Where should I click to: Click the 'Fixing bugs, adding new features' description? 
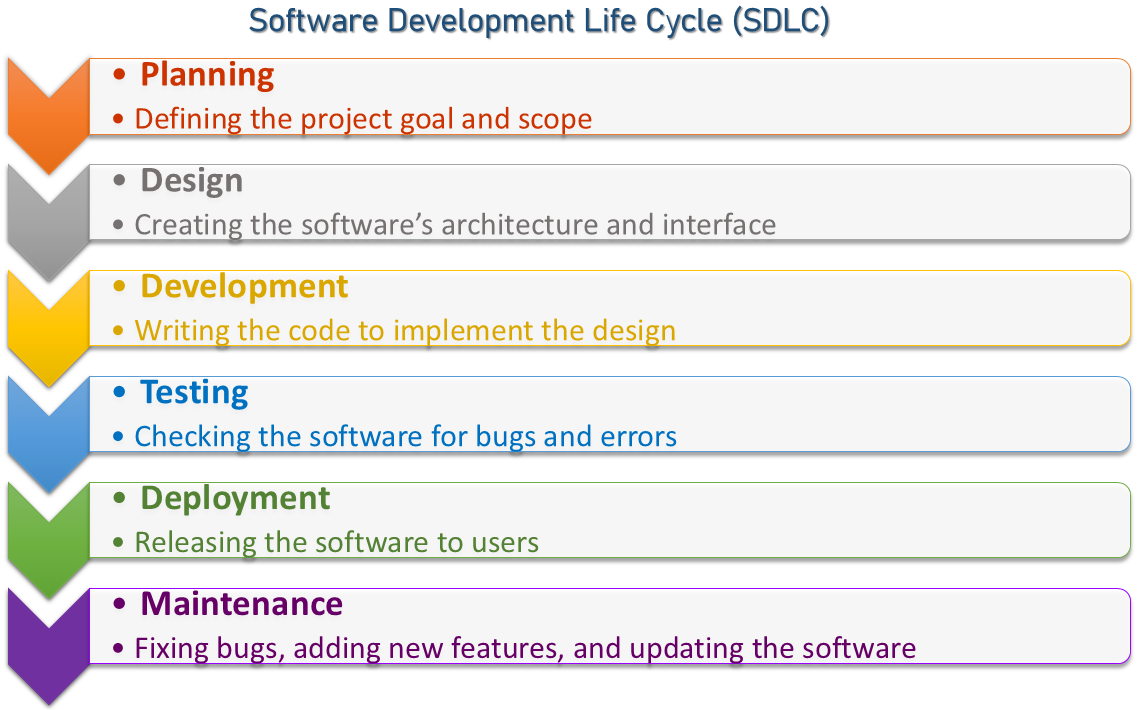pos(525,649)
